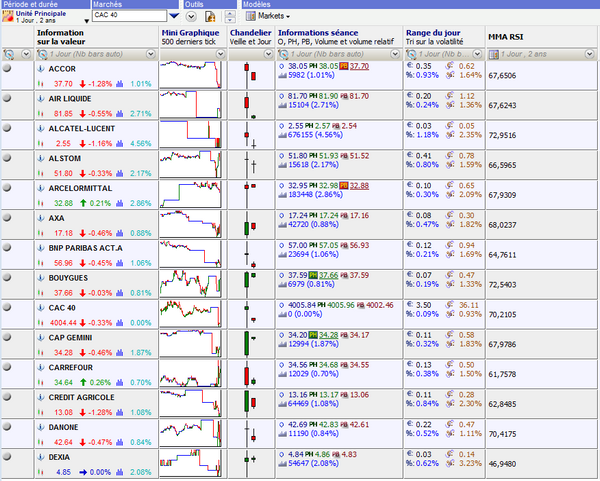Open the ALCATEL-LUCENT stock name
Image resolution: width=600 pixels, height=481 pixels.
tap(82, 129)
